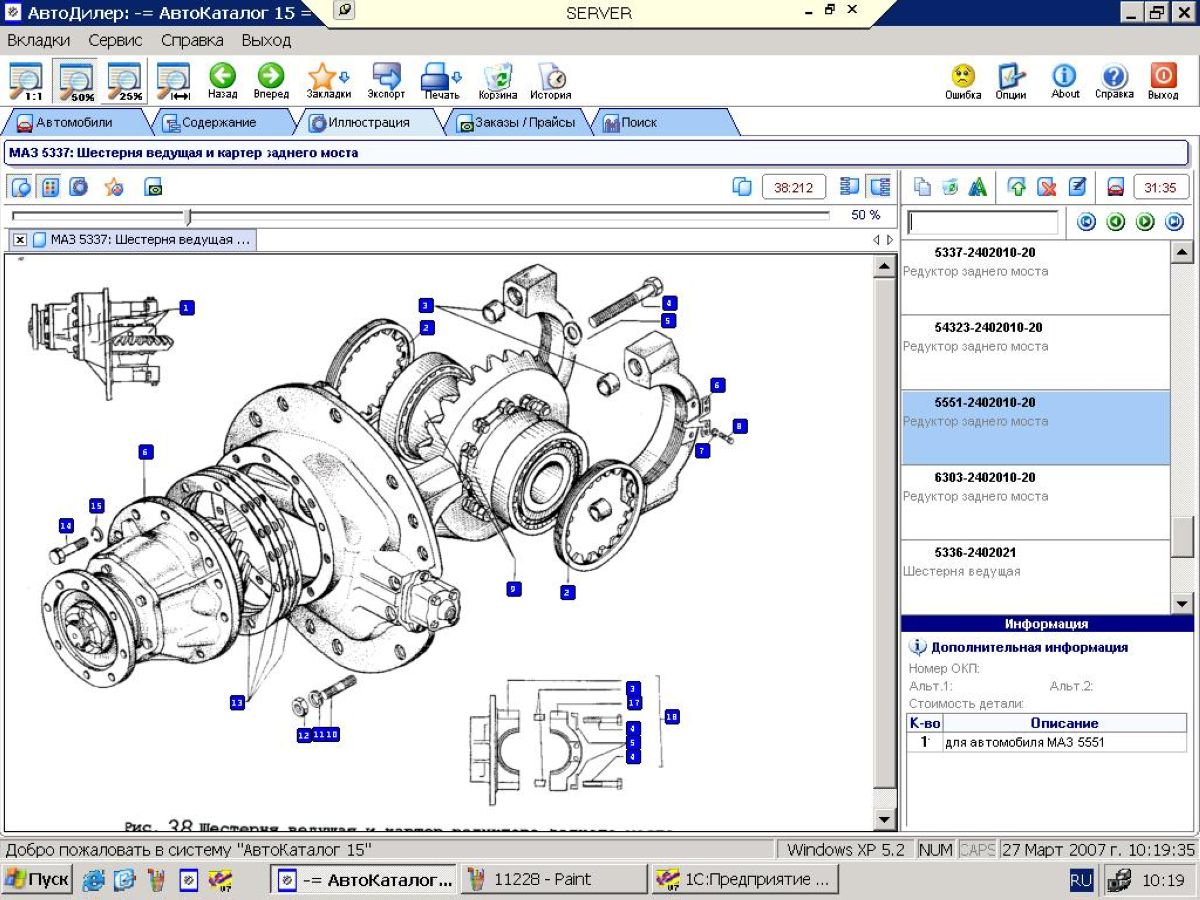Switch to the Автомобили tab
1200x900 pixels.
pyautogui.click(x=72, y=123)
